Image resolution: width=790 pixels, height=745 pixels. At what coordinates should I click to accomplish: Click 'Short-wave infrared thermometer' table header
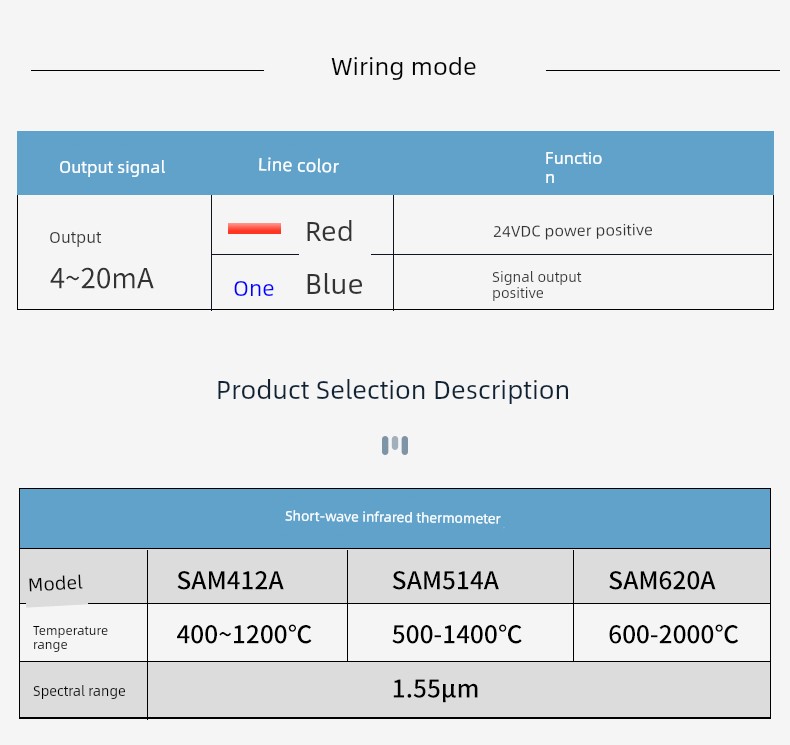coord(394,518)
